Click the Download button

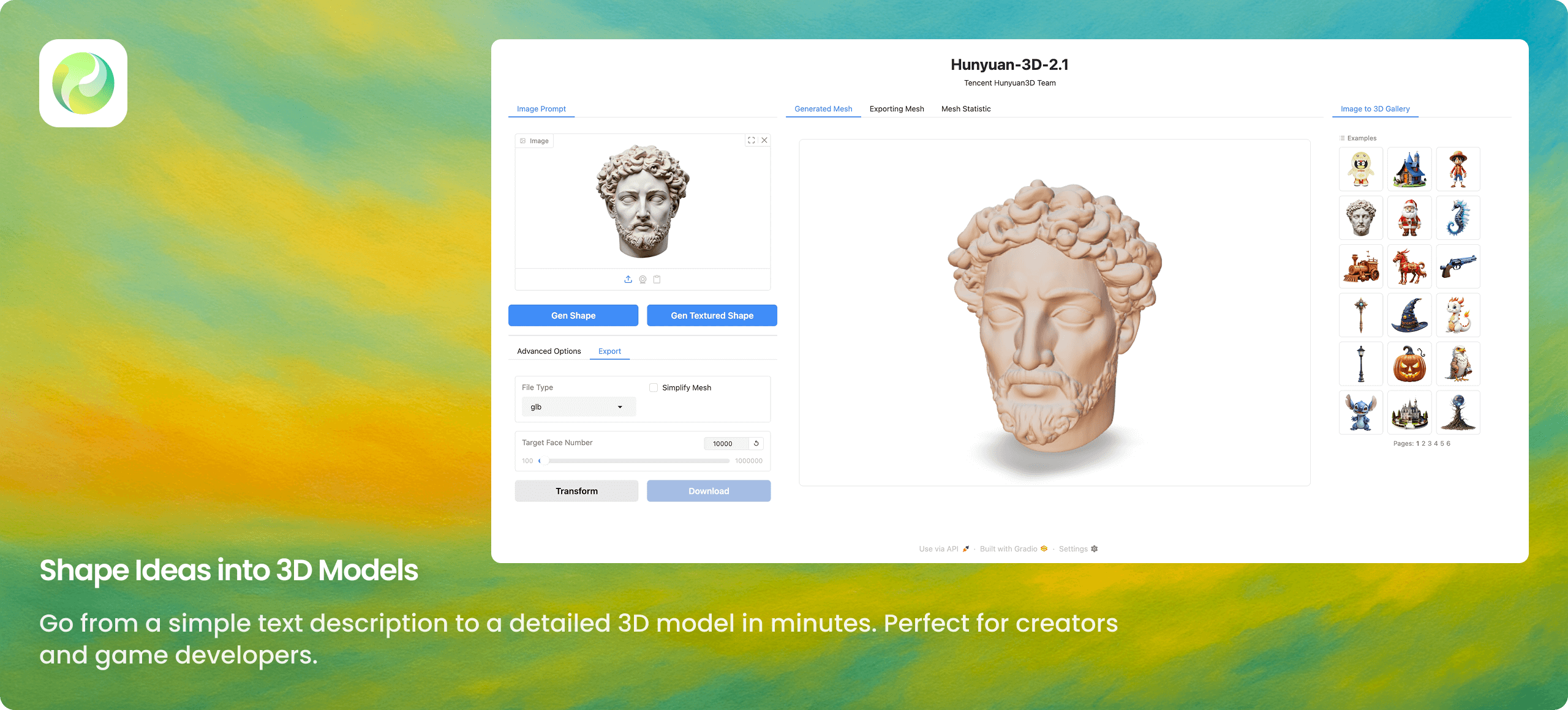pyautogui.click(x=709, y=491)
